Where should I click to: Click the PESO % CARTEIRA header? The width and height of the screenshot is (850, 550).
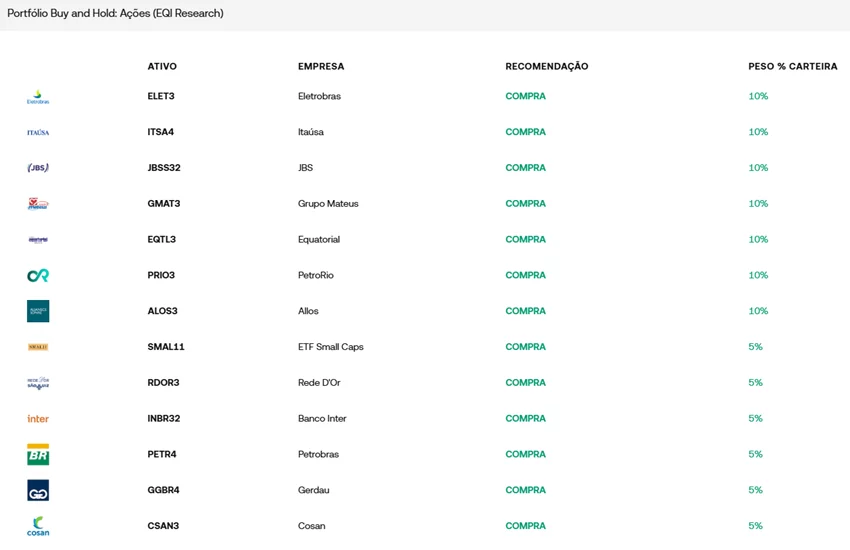793,66
